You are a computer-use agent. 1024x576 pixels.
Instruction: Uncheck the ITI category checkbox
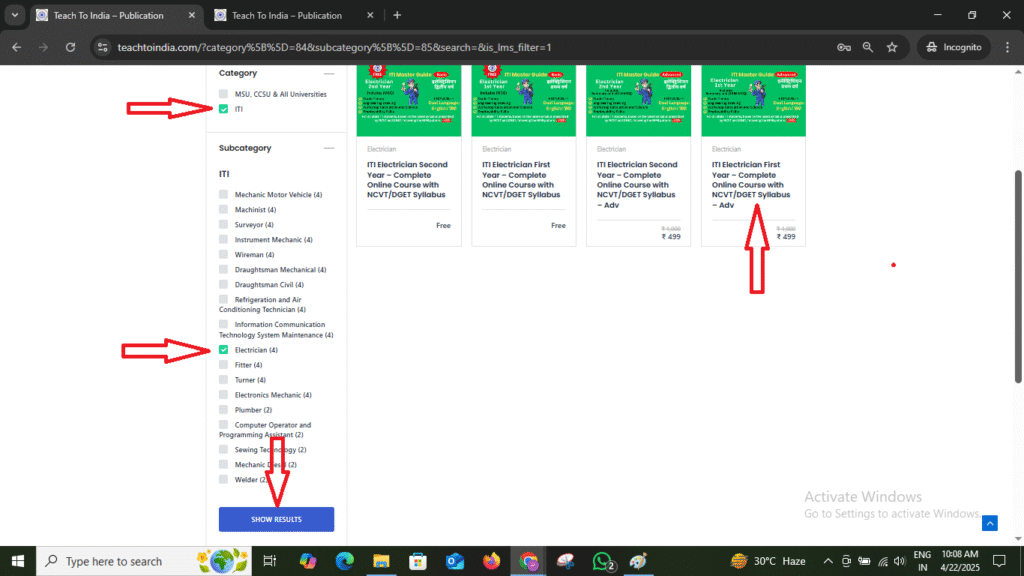(223, 109)
